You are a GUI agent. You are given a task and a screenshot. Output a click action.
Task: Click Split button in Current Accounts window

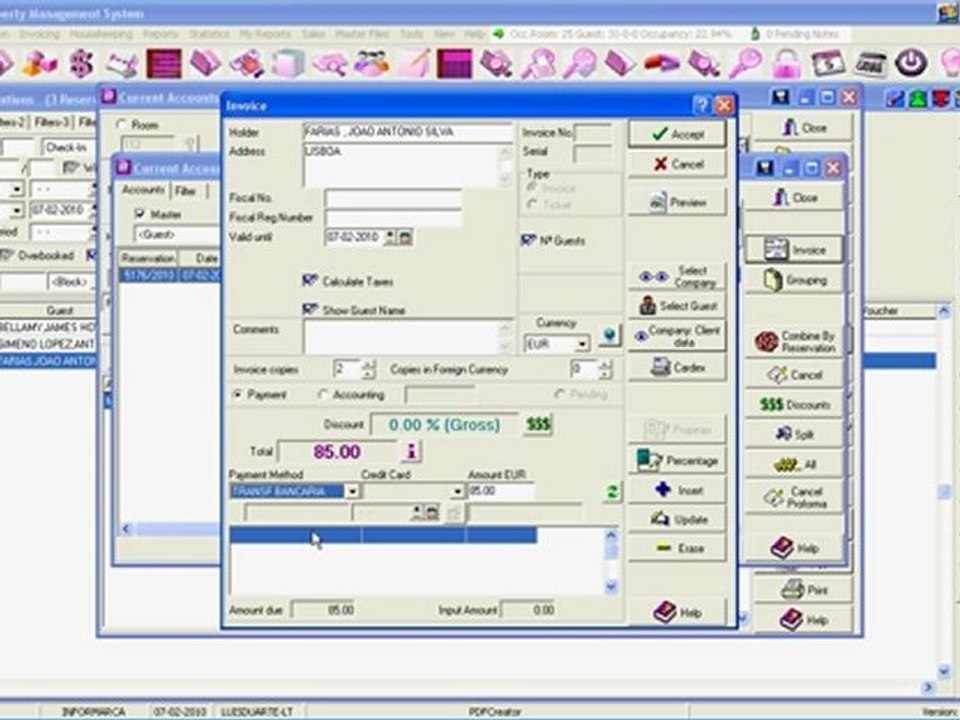[795, 434]
